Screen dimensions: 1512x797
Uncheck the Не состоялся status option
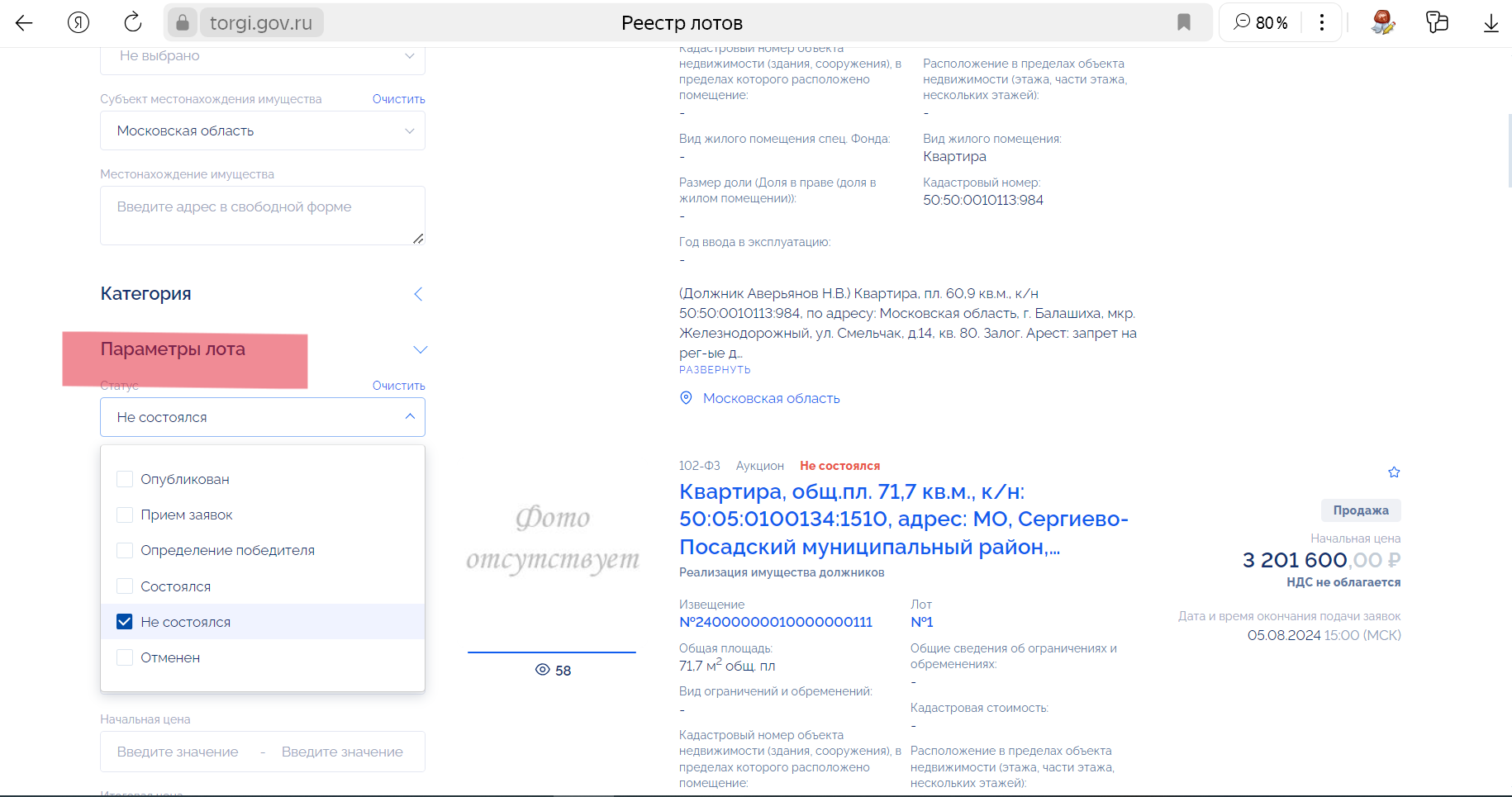(125, 621)
